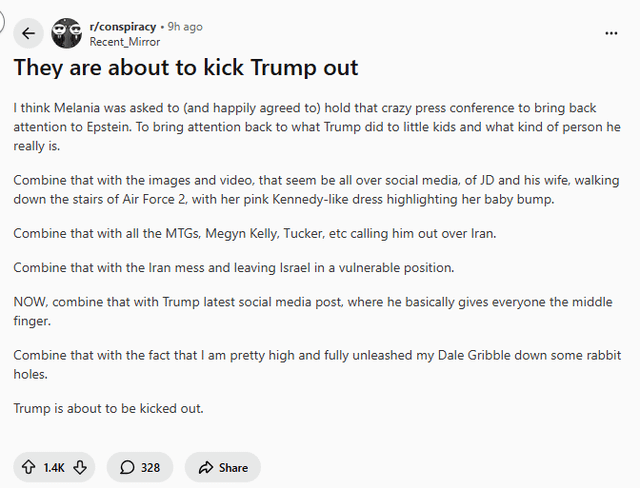Viewport: 640px width, 488px height.
Task: Open the 328 comments count
Action: (150, 467)
